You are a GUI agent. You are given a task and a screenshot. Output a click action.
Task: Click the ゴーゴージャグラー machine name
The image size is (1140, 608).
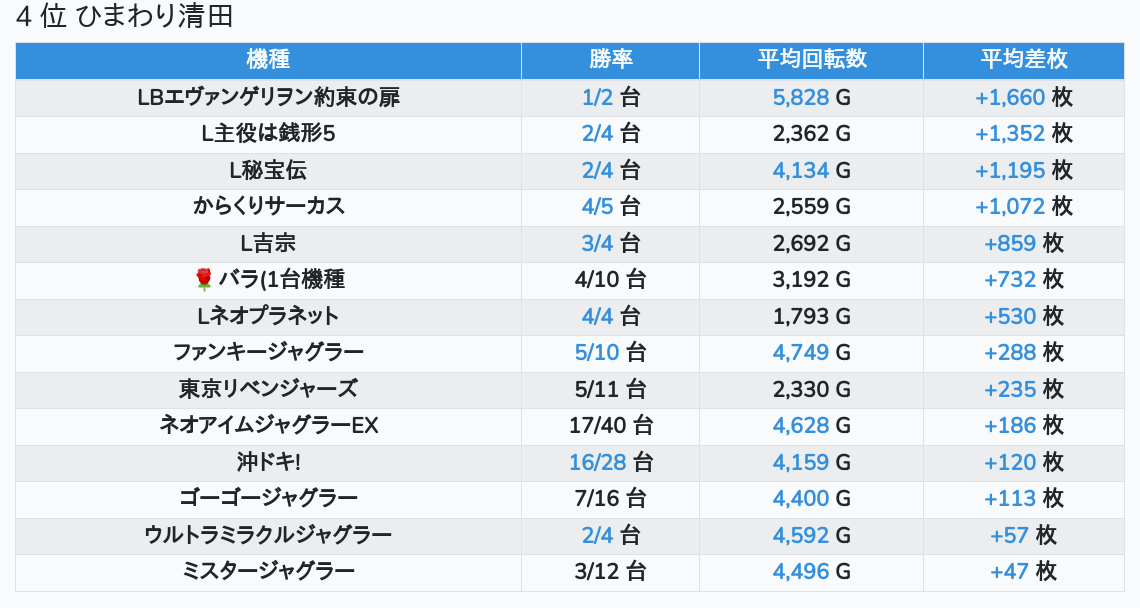coord(268,498)
